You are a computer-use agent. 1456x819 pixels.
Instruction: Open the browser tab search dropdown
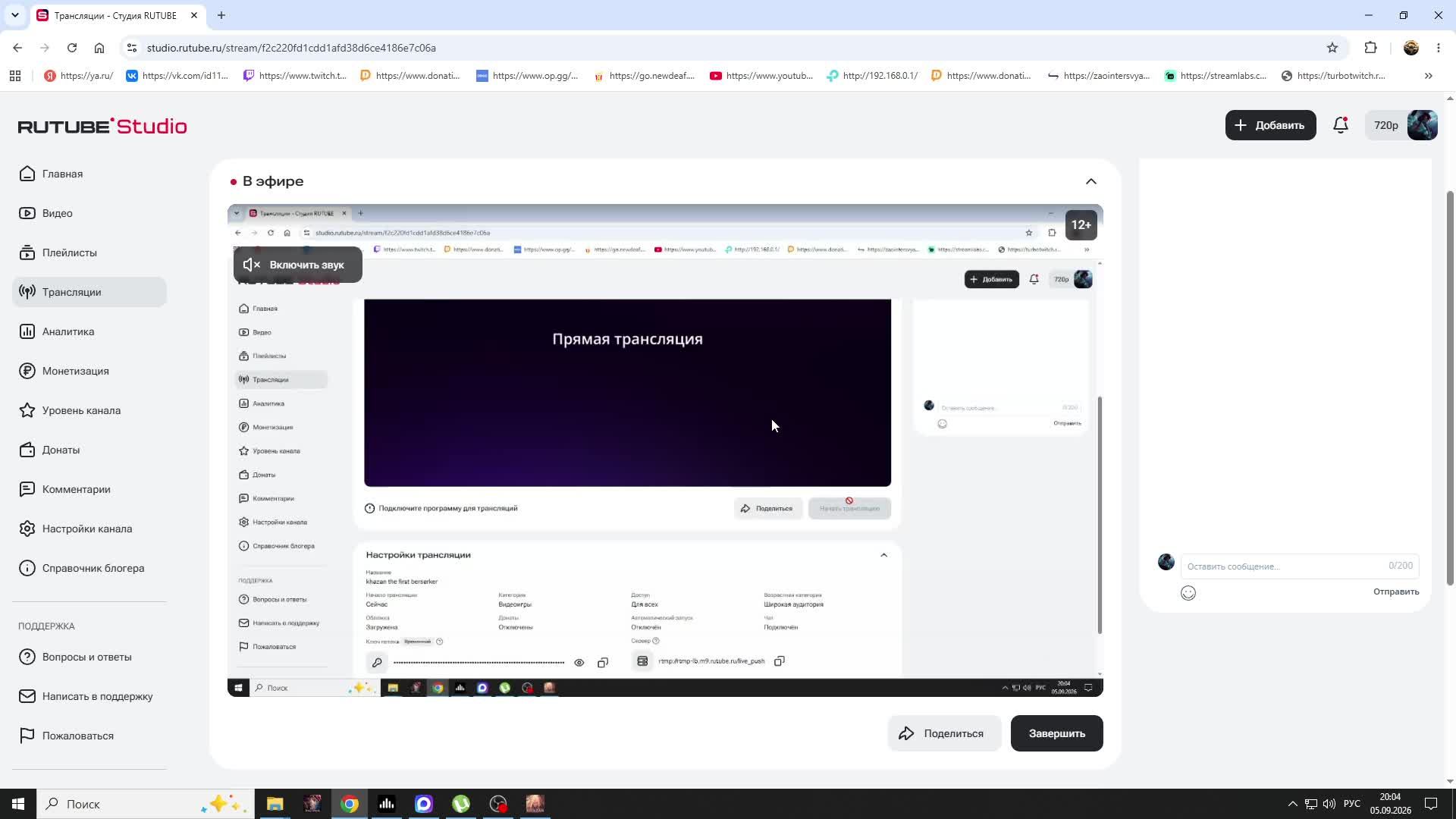click(14, 15)
